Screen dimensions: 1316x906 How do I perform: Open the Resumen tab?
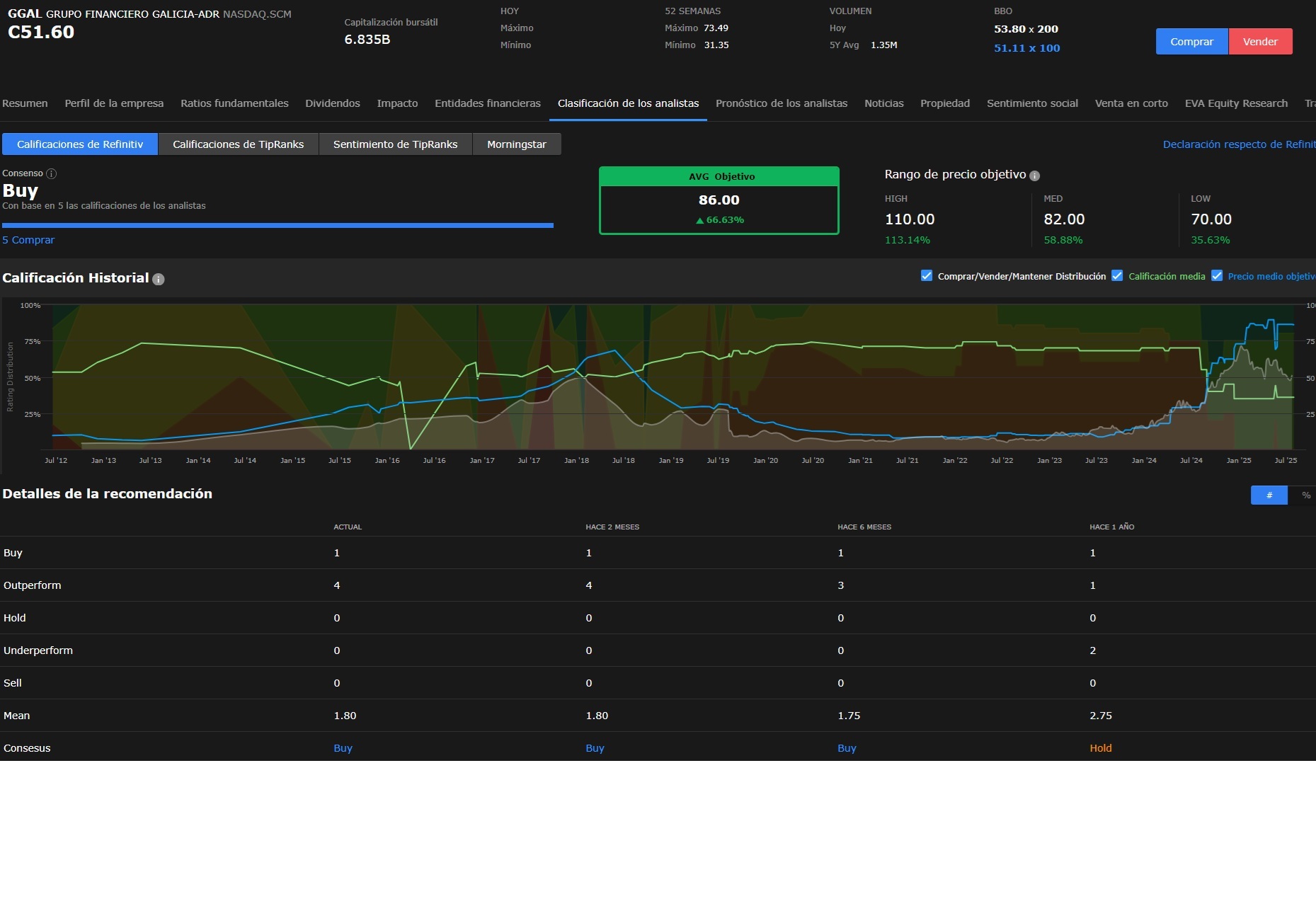click(x=25, y=103)
